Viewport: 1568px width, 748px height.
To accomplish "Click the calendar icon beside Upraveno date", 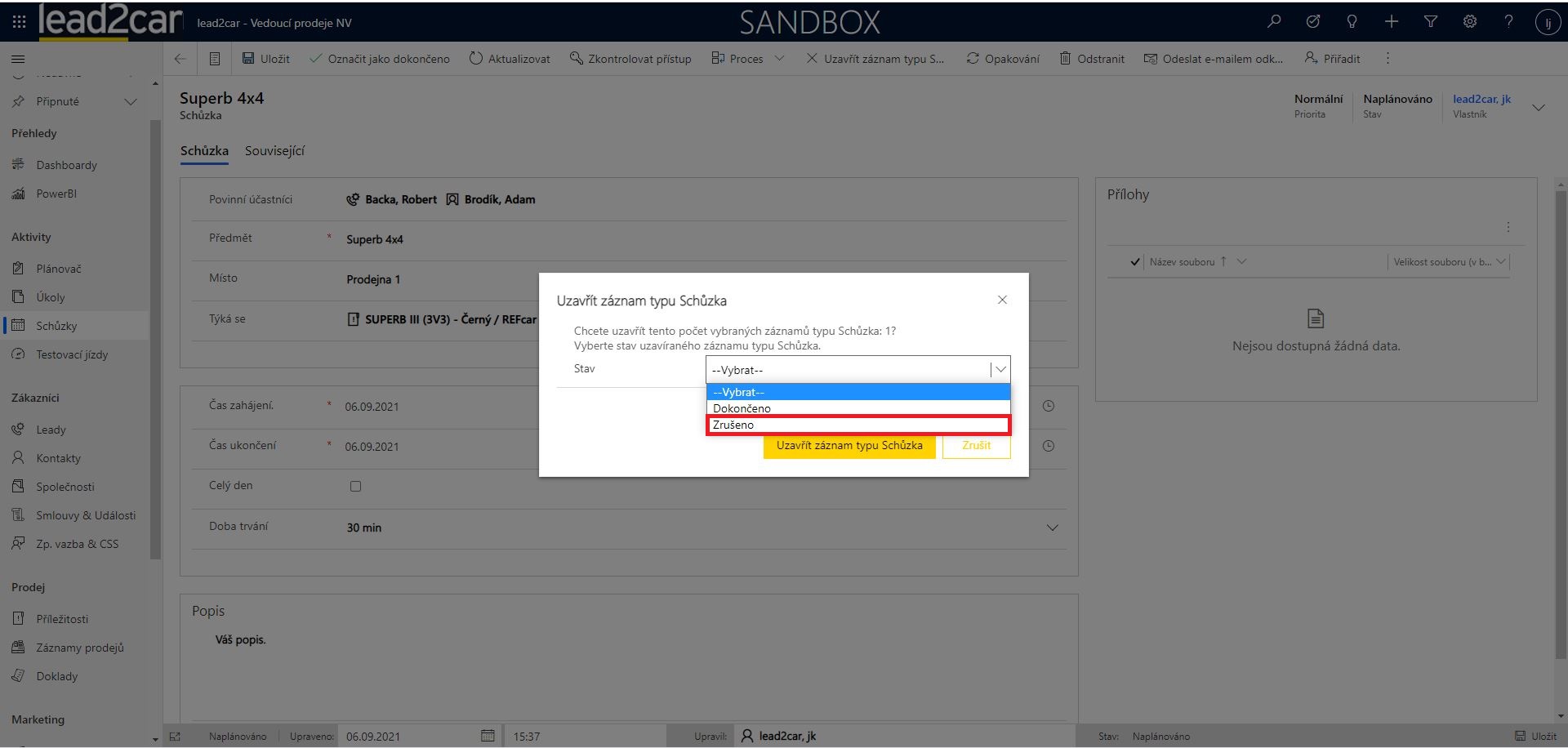I will pyautogui.click(x=488, y=736).
